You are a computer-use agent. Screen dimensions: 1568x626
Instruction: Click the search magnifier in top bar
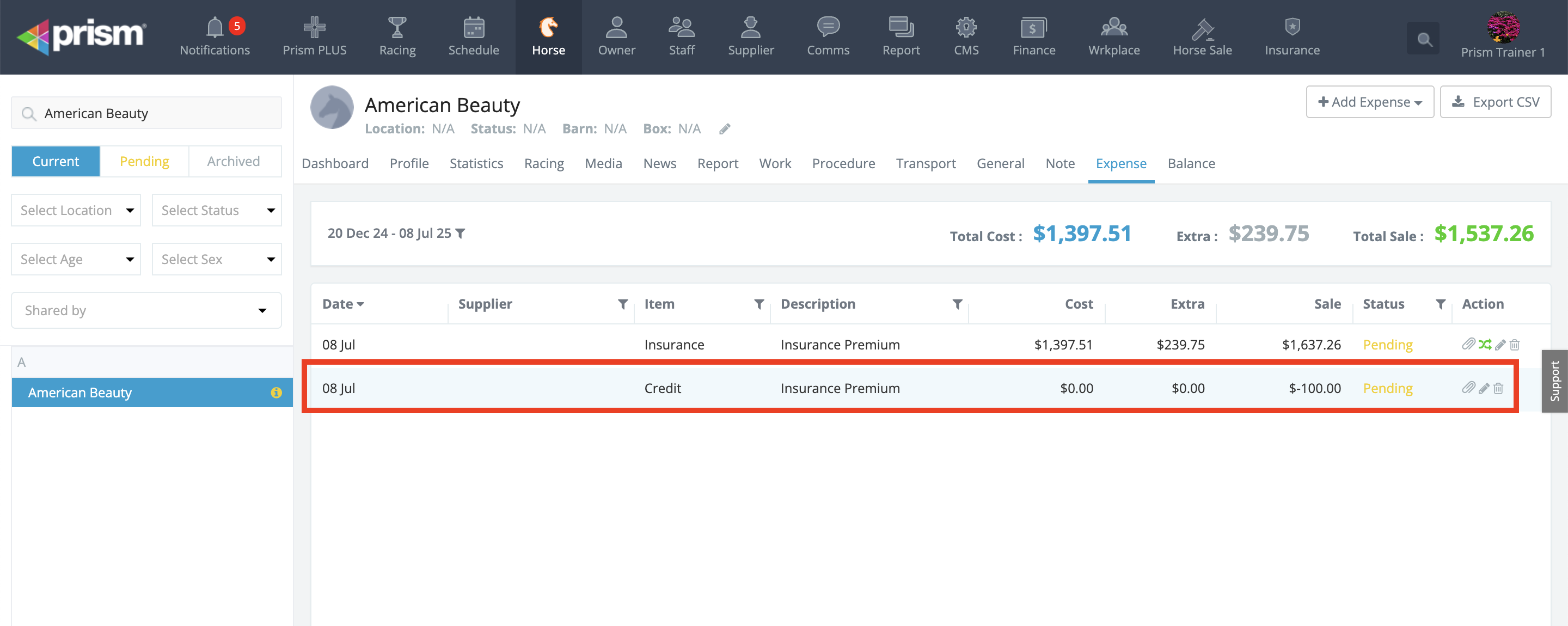1423,39
